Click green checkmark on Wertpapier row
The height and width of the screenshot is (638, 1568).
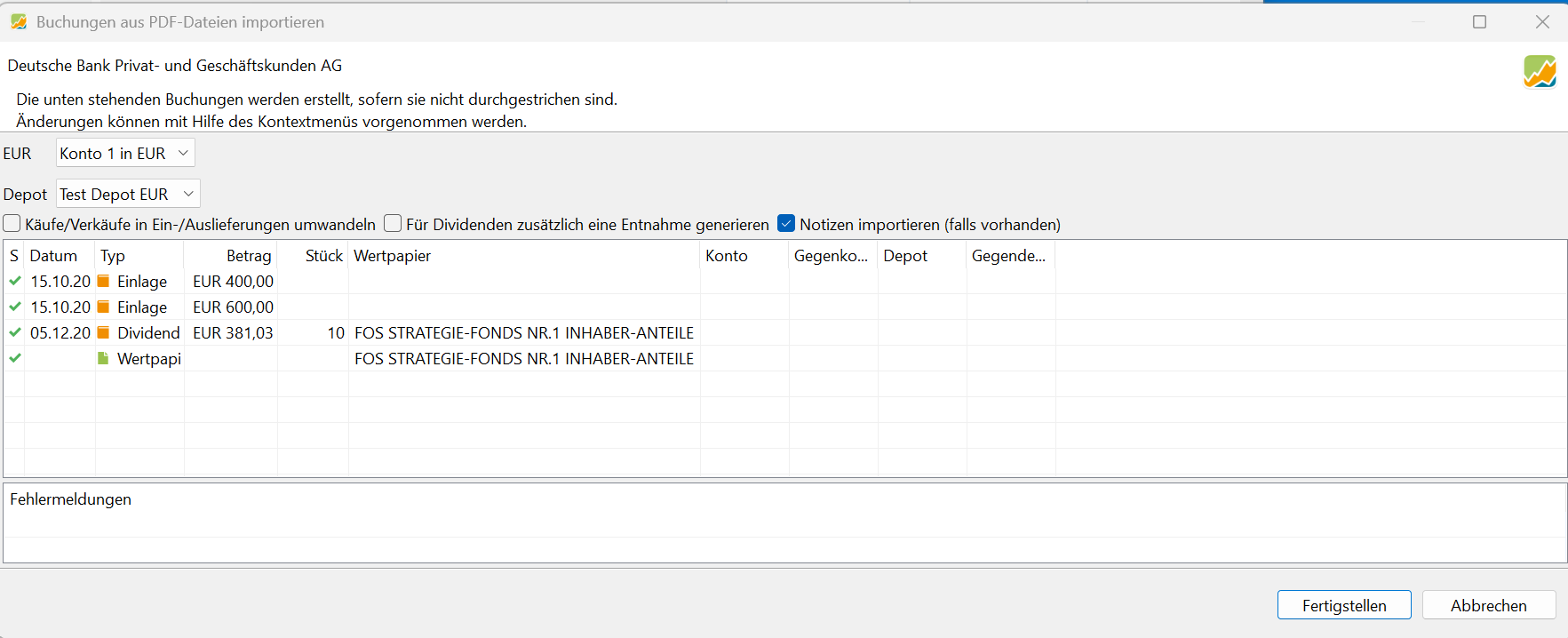click(15, 358)
